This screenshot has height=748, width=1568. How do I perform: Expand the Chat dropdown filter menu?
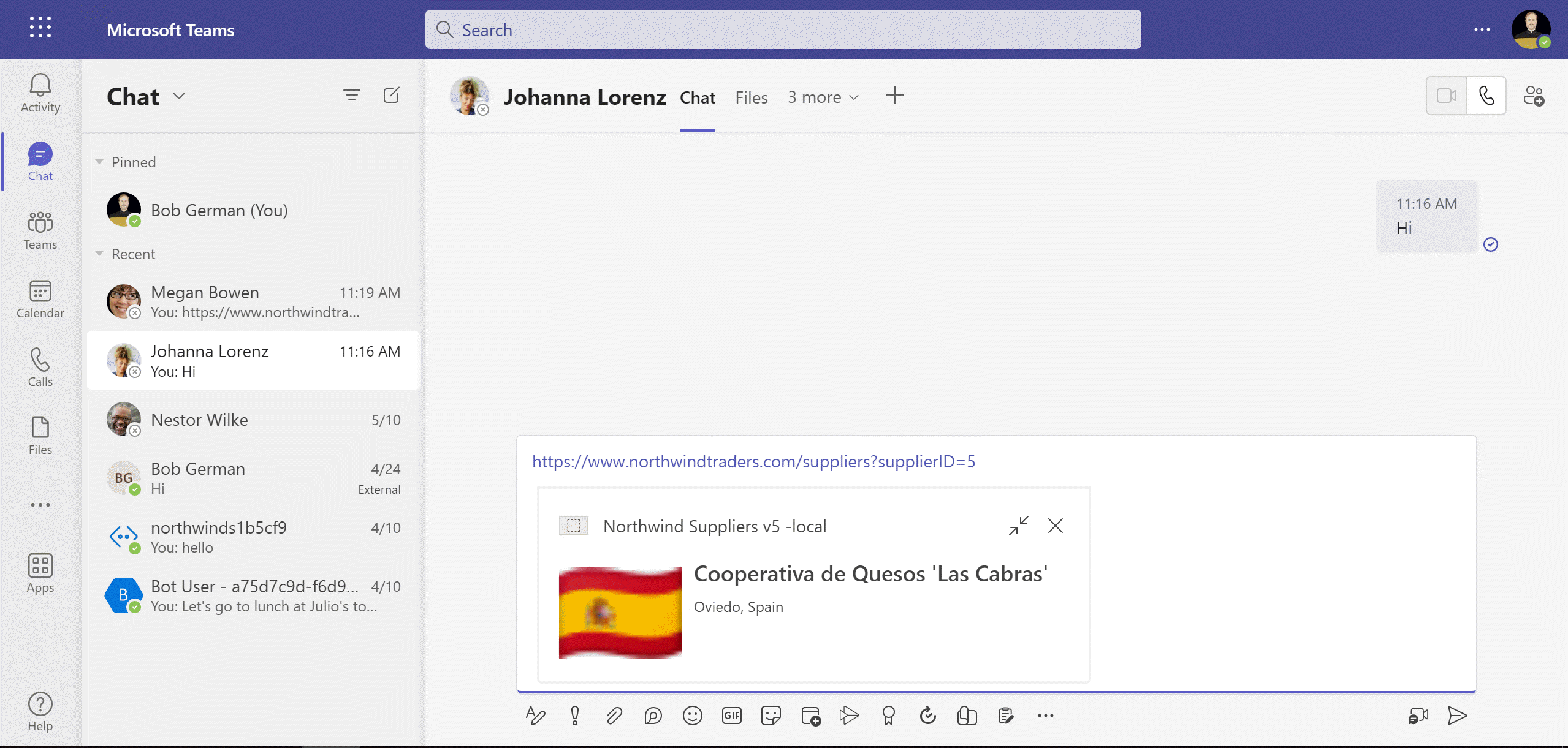point(179,96)
